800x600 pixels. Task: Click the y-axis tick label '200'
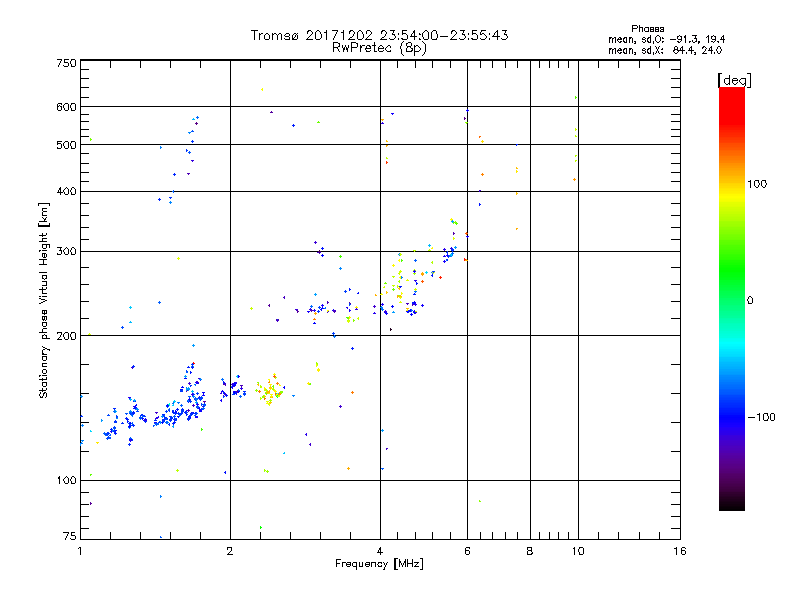[x=66, y=336]
